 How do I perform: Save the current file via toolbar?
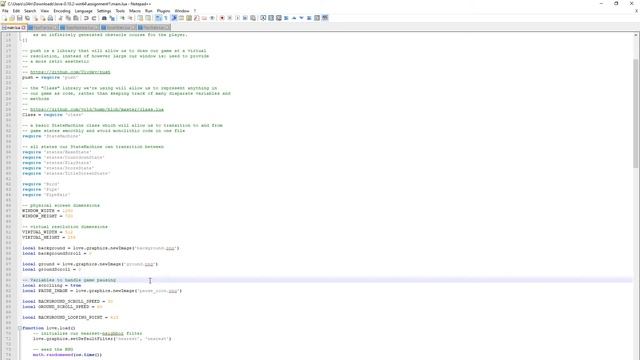(20, 18)
